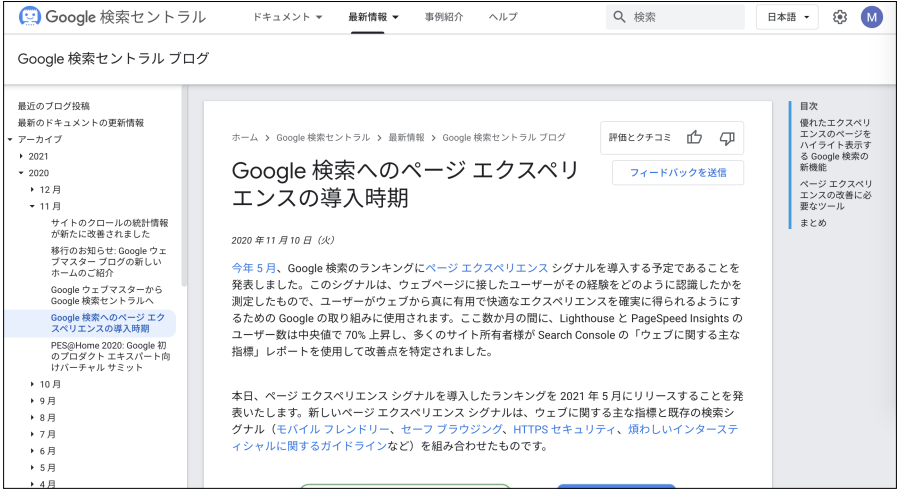Open the 最新情報 dropdown menu
This screenshot has height=492, width=901.
(373, 17)
